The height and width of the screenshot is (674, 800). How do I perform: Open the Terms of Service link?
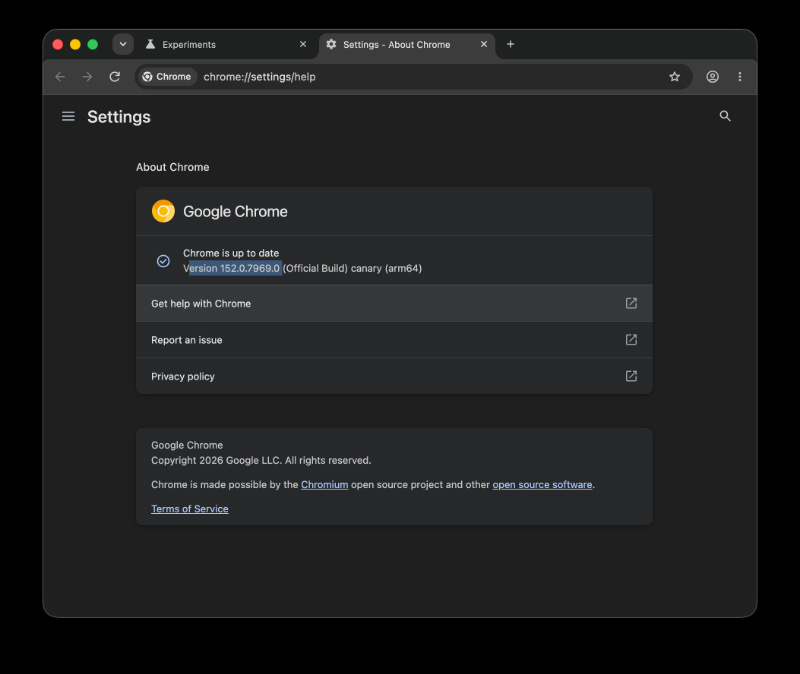tap(190, 509)
